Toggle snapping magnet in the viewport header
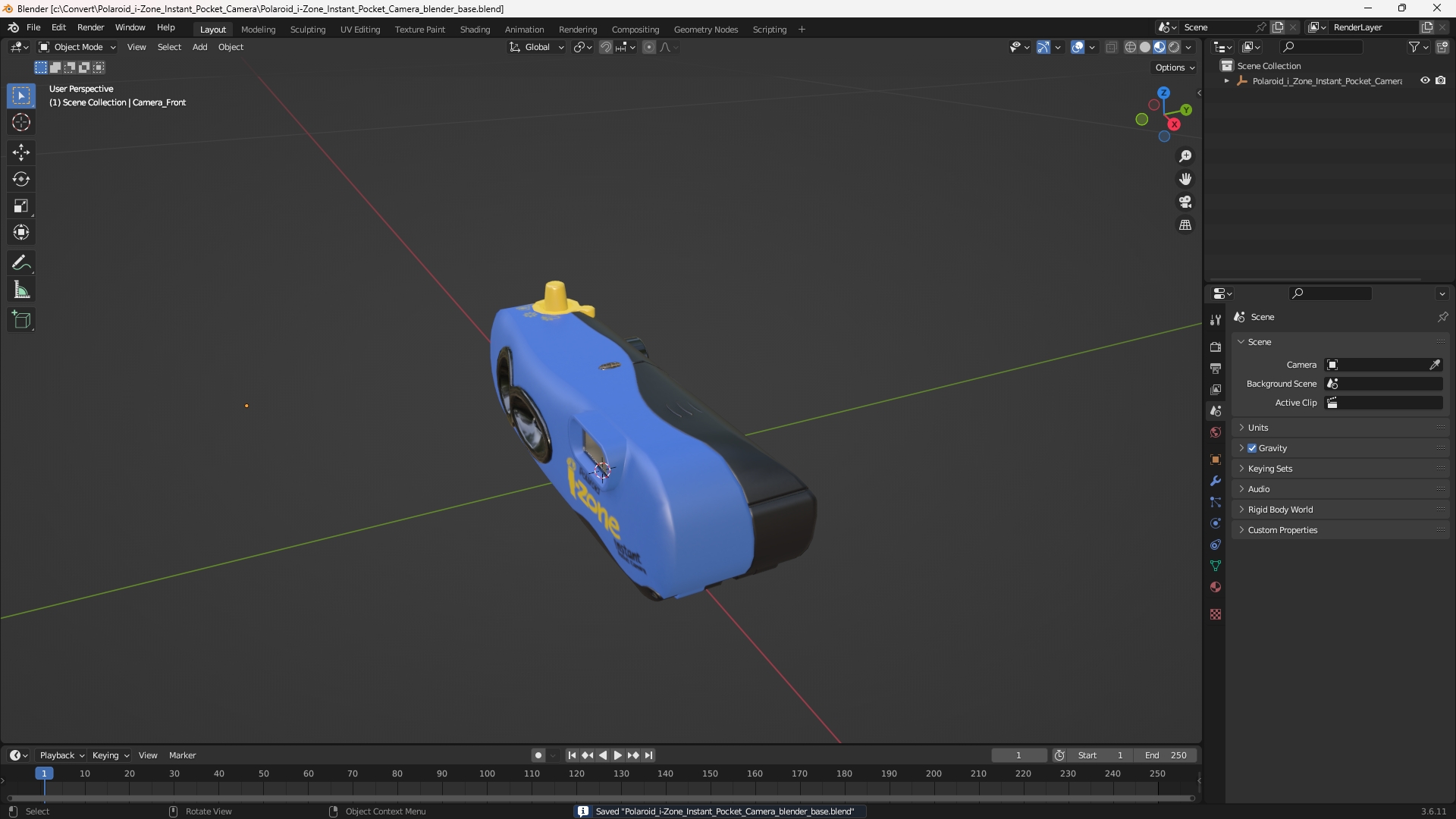This screenshot has width=1456, height=819. coord(606,47)
